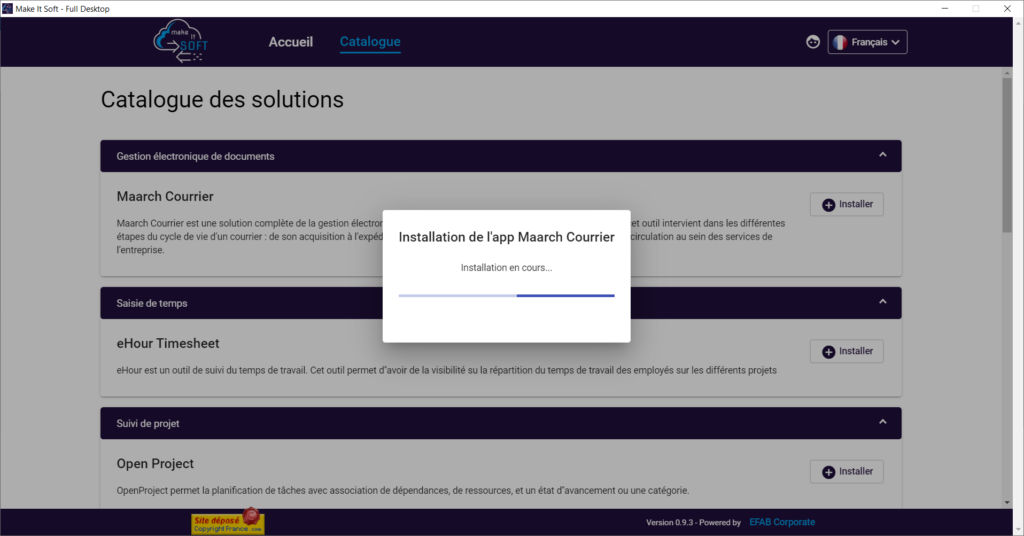The width and height of the screenshot is (1024, 536).
Task: Click the Open Project heading
Action: click(x=155, y=464)
